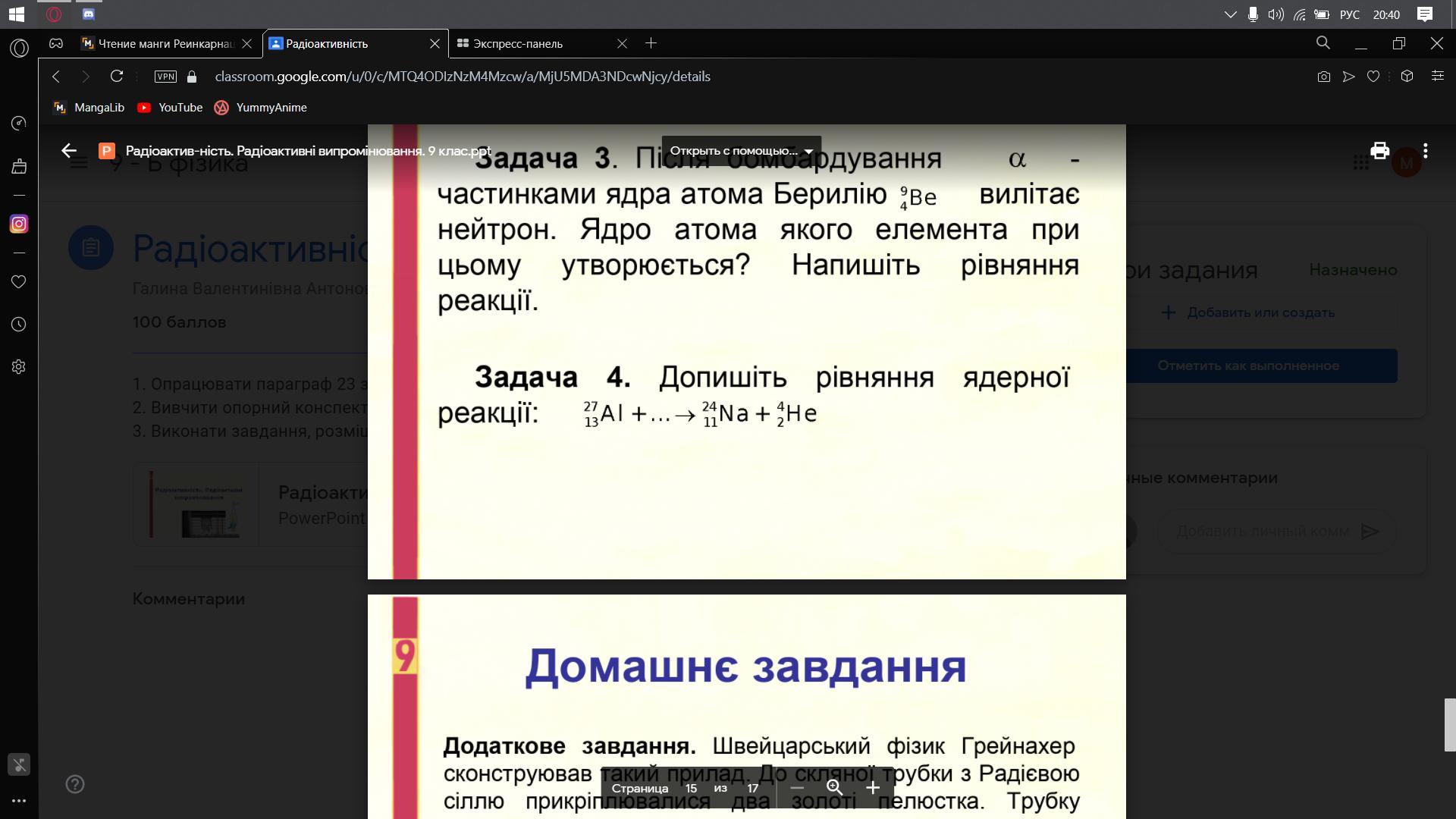Click the document vertical scrollbar thumb
This screenshot has height=819, width=1456.
click(x=1449, y=724)
